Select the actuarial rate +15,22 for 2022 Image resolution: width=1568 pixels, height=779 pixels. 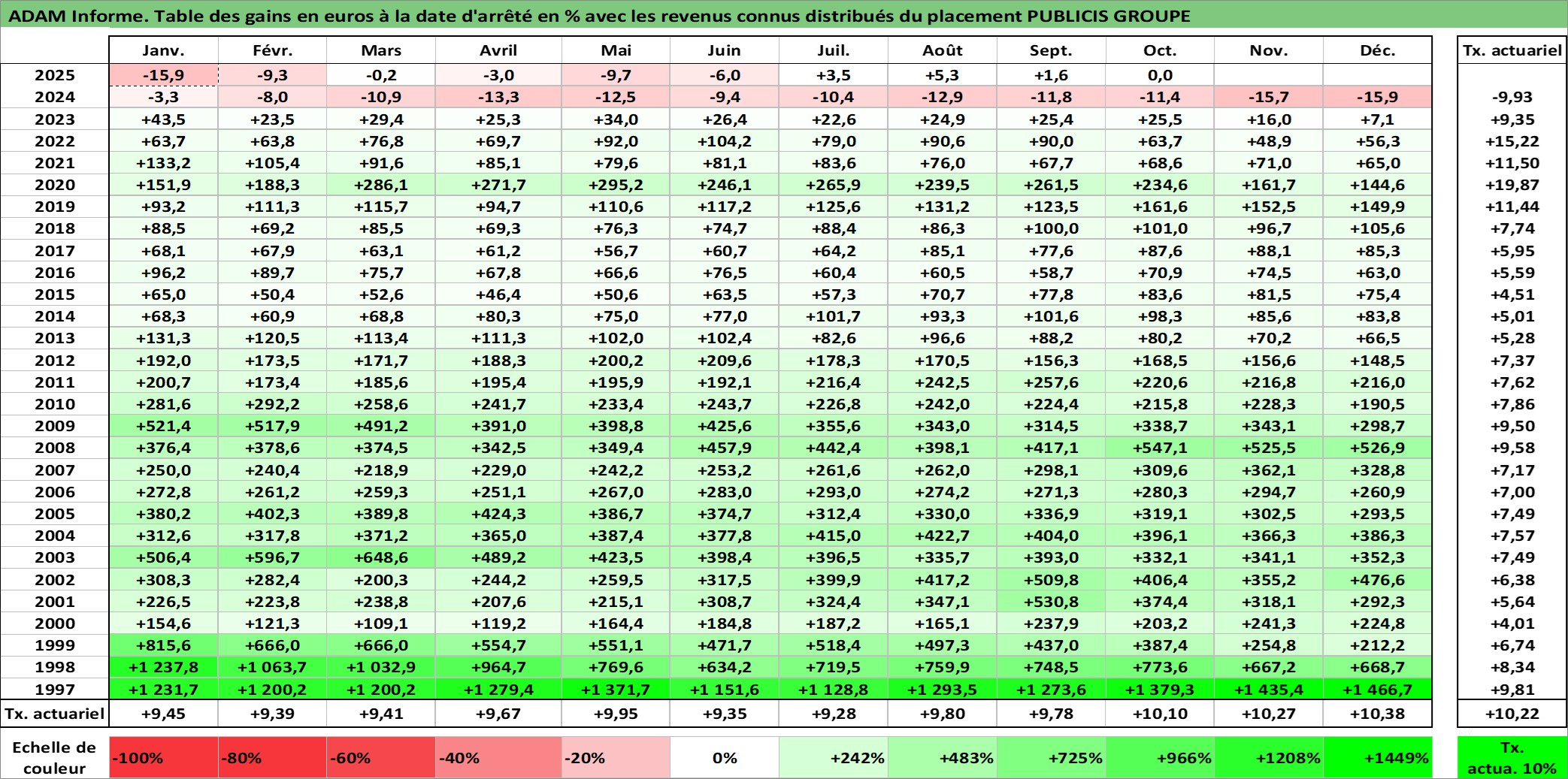[x=1512, y=141]
